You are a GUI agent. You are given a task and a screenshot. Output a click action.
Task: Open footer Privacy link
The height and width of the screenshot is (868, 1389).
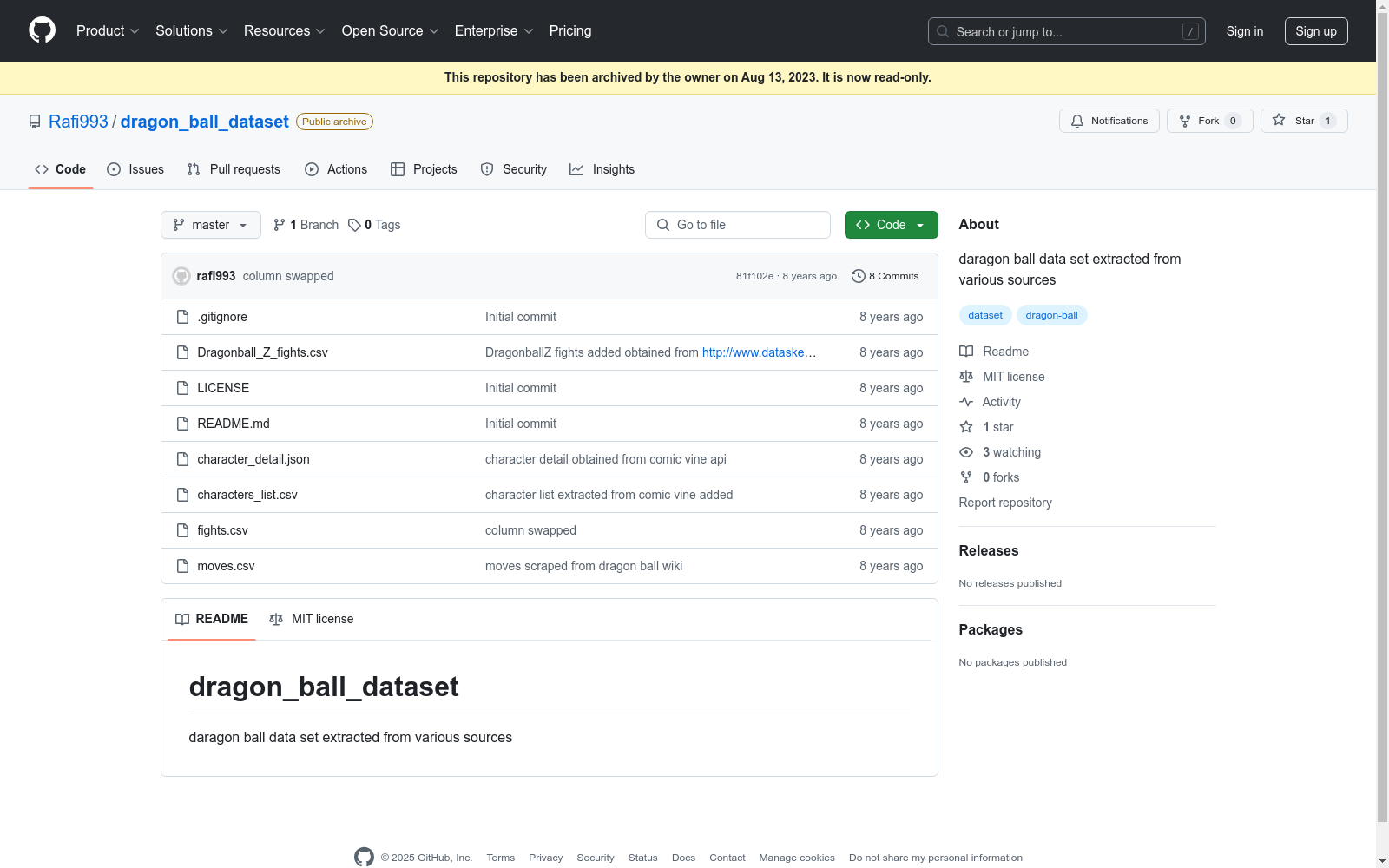pyautogui.click(x=546, y=858)
